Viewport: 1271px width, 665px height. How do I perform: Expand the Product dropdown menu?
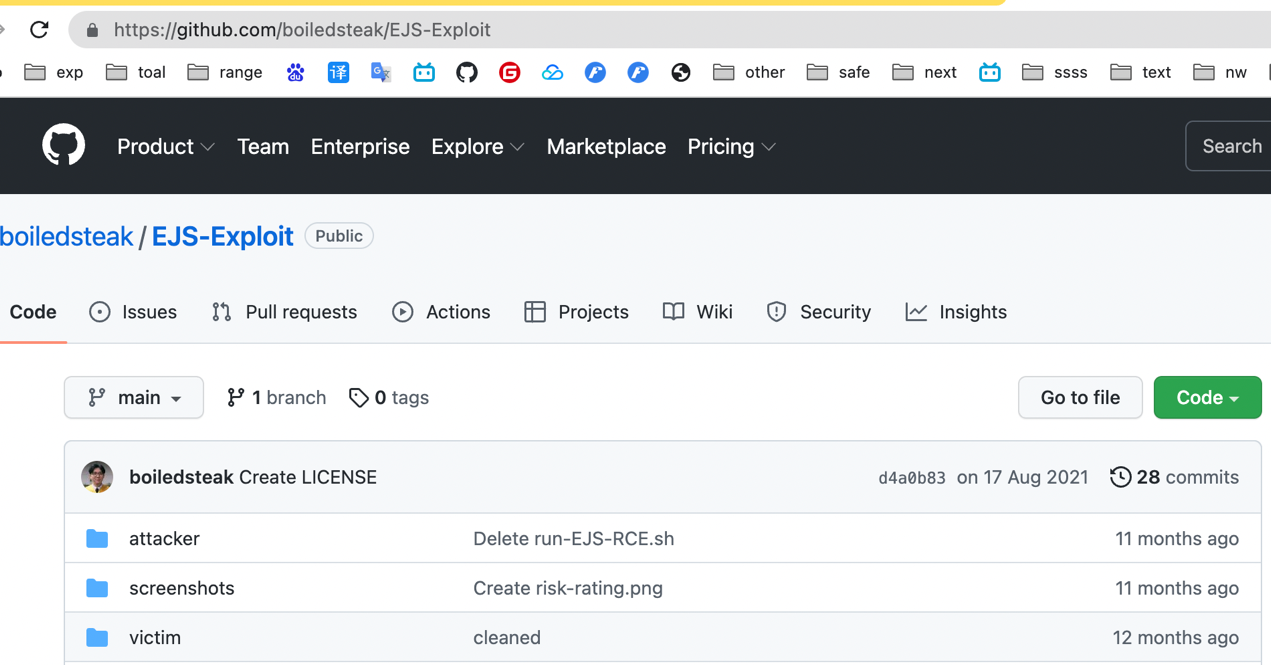[165, 147]
